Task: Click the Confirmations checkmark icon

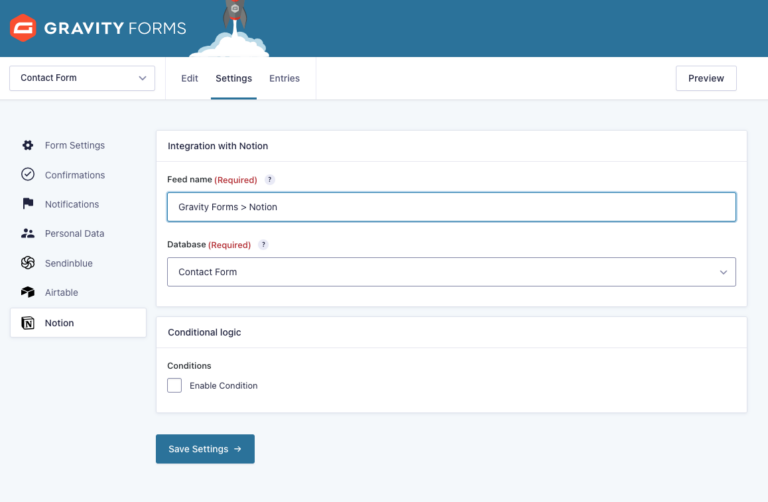Action: pos(28,175)
